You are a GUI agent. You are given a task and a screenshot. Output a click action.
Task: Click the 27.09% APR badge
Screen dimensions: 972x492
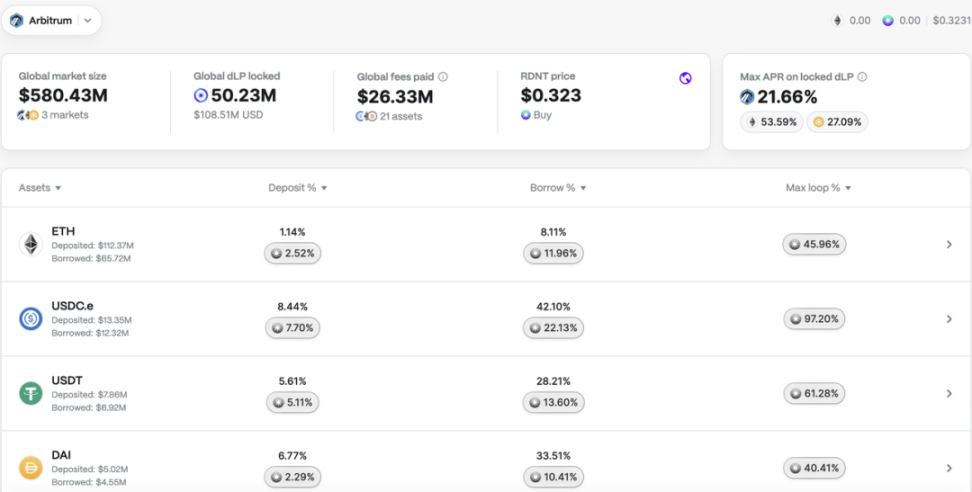click(x=837, y=122)
